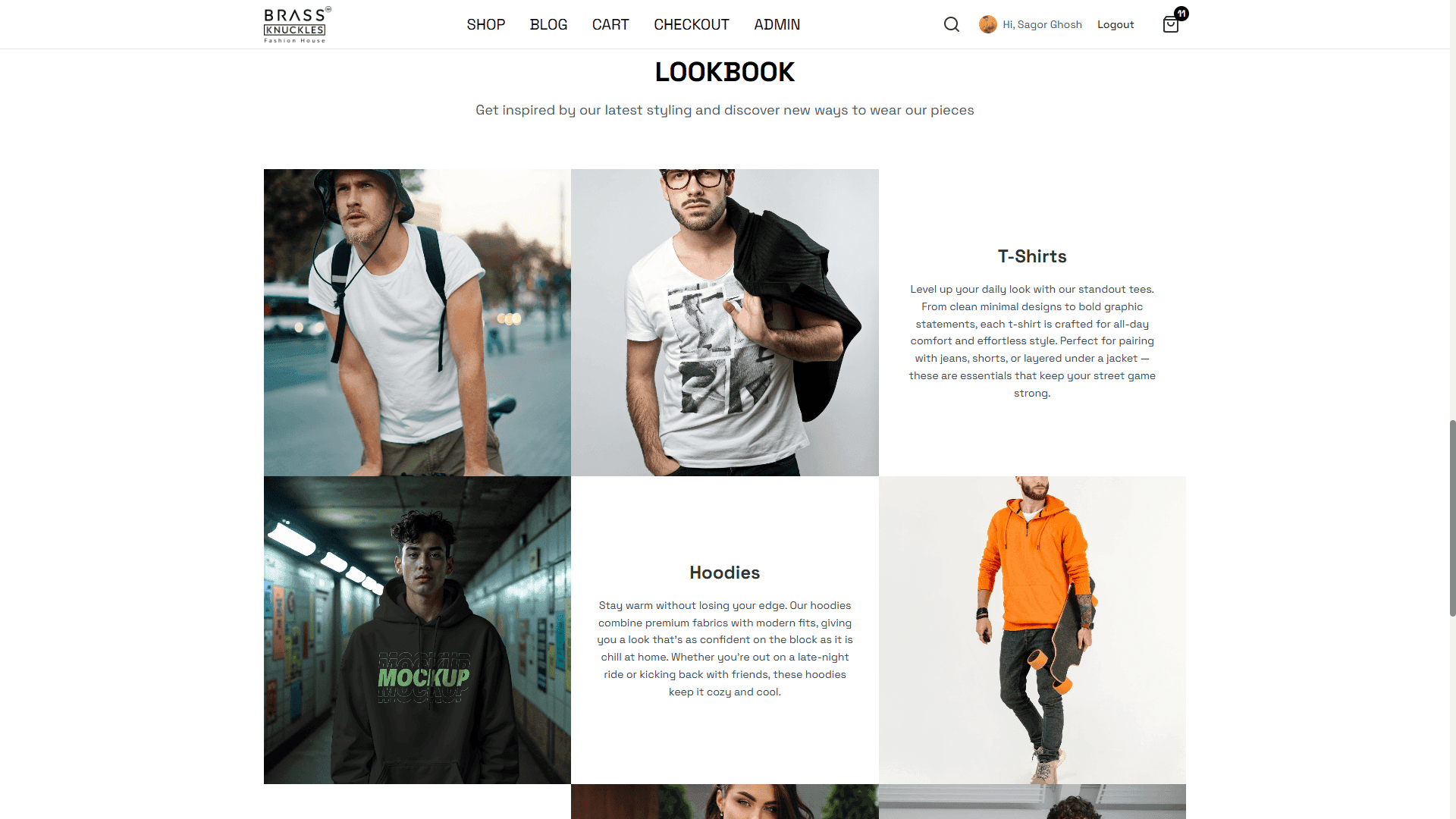Open the graphic tee man with glasses photo
This screenshot has width=1456, height=819.
tap(725, 322)
